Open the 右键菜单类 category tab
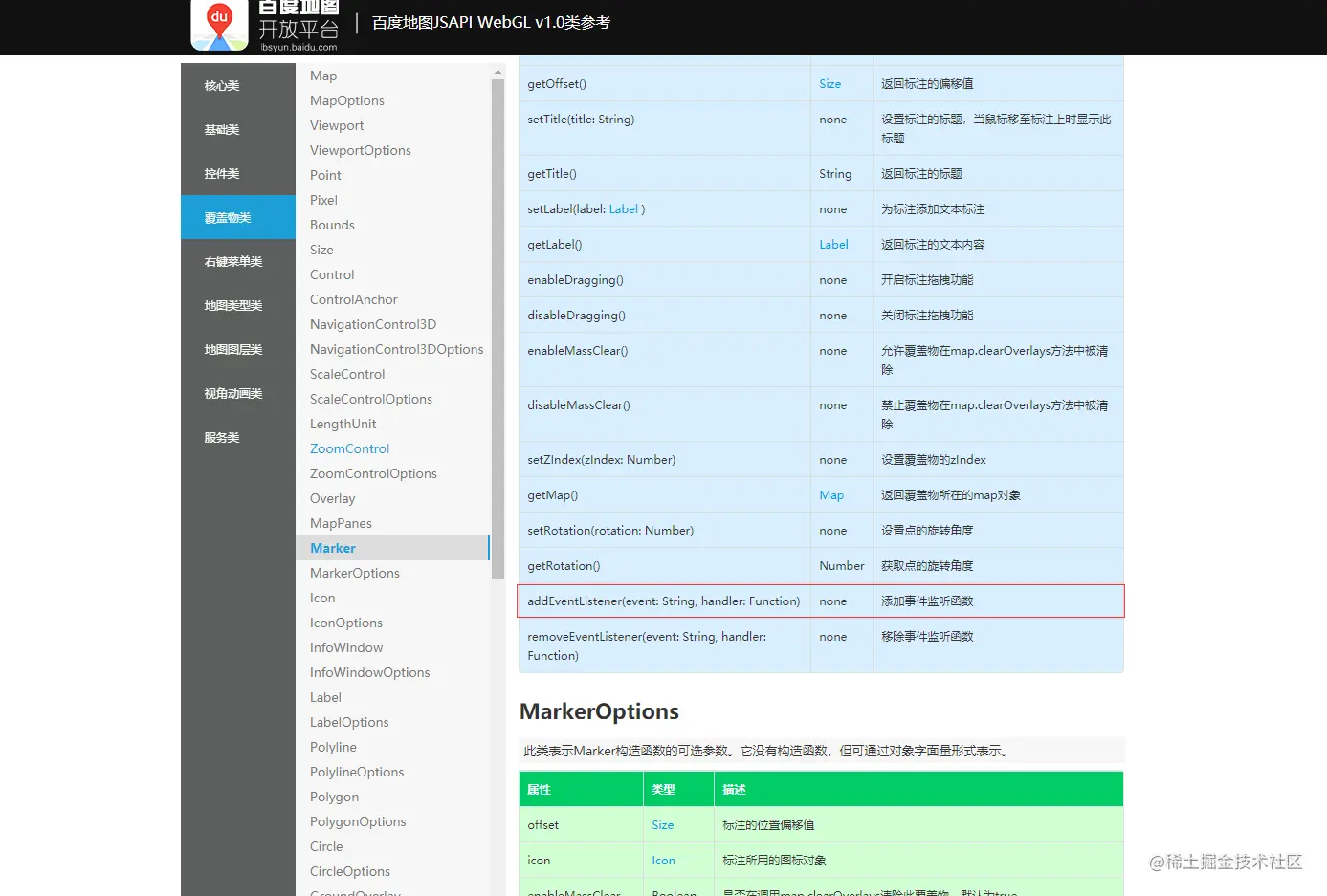The height and width of the screenshot is (896, 1327). 238,261
